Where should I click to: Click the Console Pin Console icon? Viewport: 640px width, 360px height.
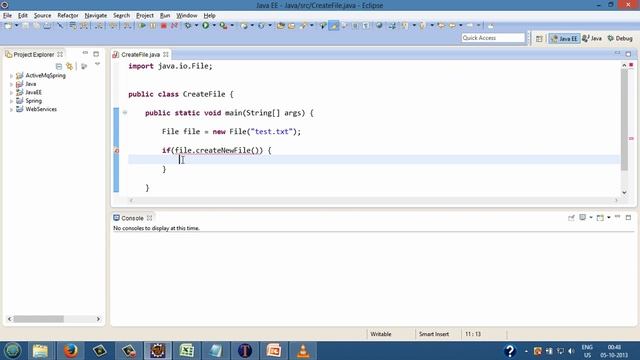click(x=571, y=218)
